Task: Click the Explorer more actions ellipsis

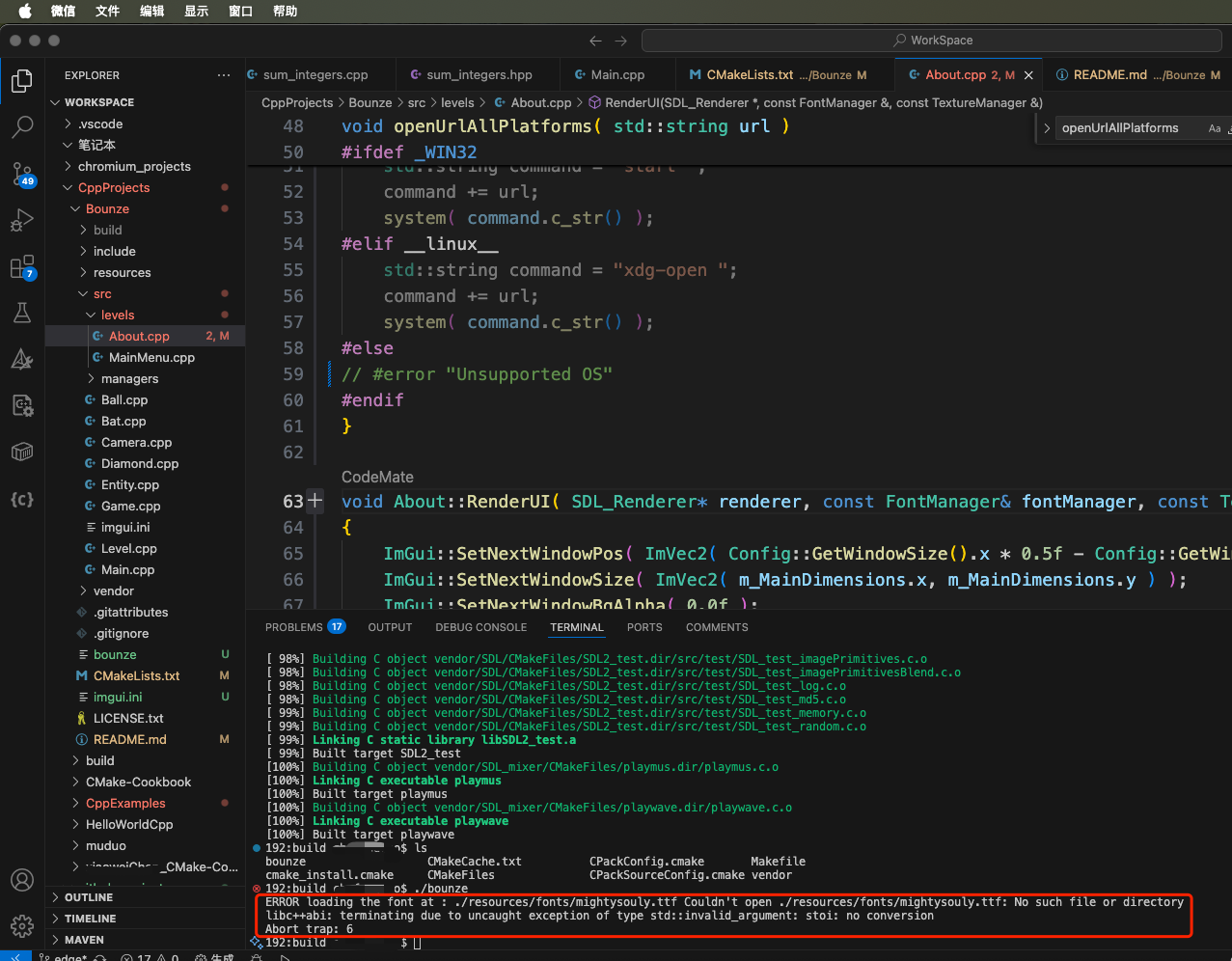Action: tap(224, 75)
